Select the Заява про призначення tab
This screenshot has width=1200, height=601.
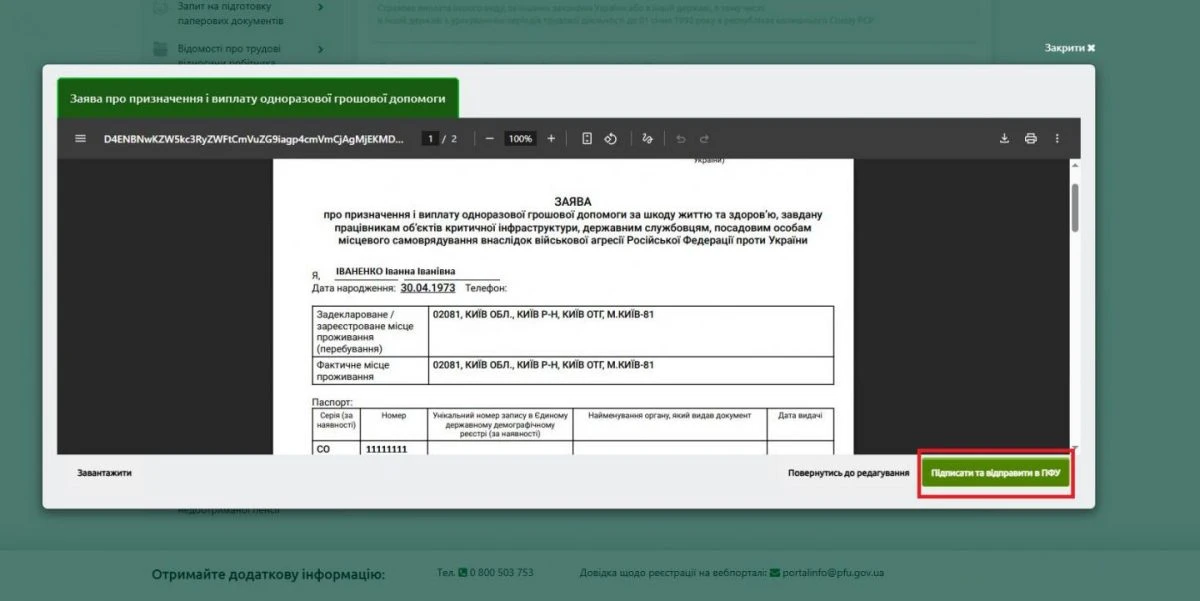[257, 99]
